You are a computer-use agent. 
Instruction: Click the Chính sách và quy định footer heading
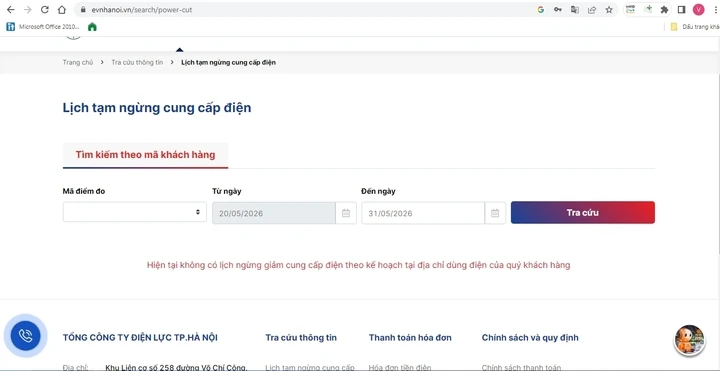coord(530,338)
